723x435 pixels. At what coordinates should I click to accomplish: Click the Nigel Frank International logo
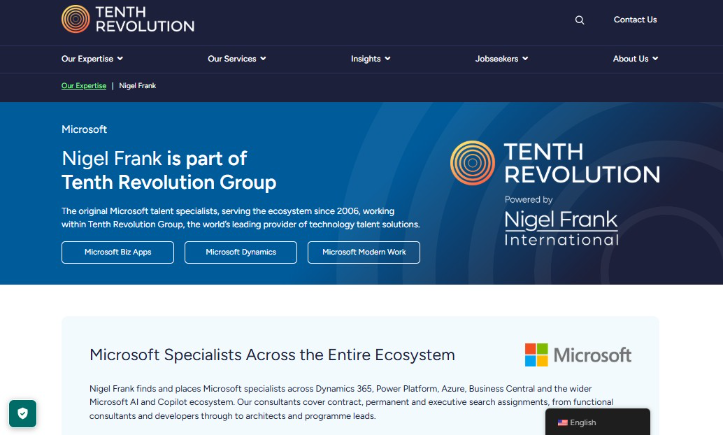pyautogui.click(x=562, y=228)
